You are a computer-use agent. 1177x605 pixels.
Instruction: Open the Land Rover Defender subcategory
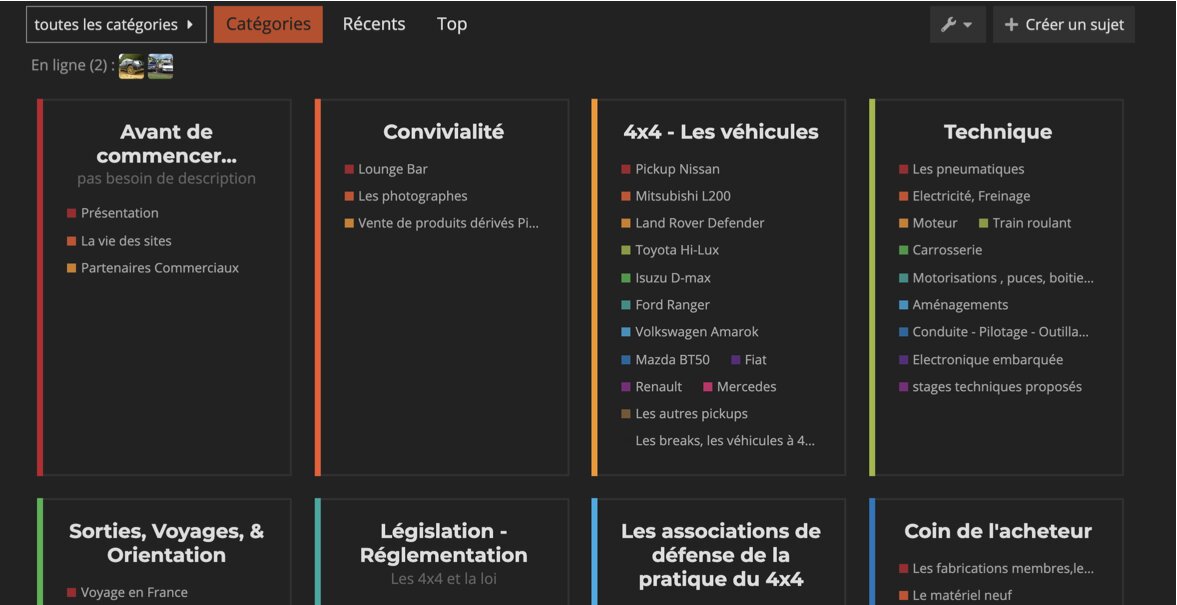tap(693, 224)
